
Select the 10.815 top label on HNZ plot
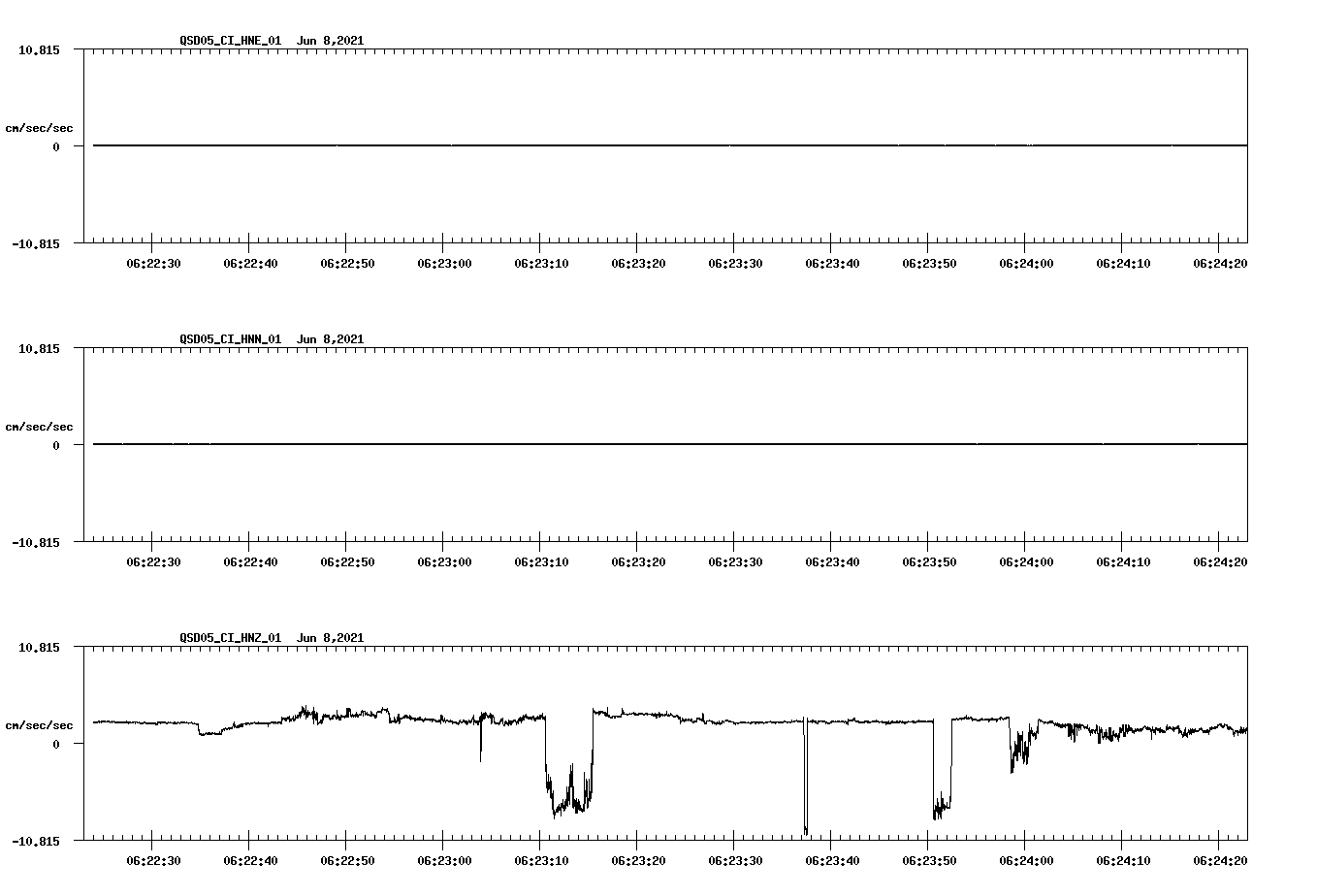(39, 647)
